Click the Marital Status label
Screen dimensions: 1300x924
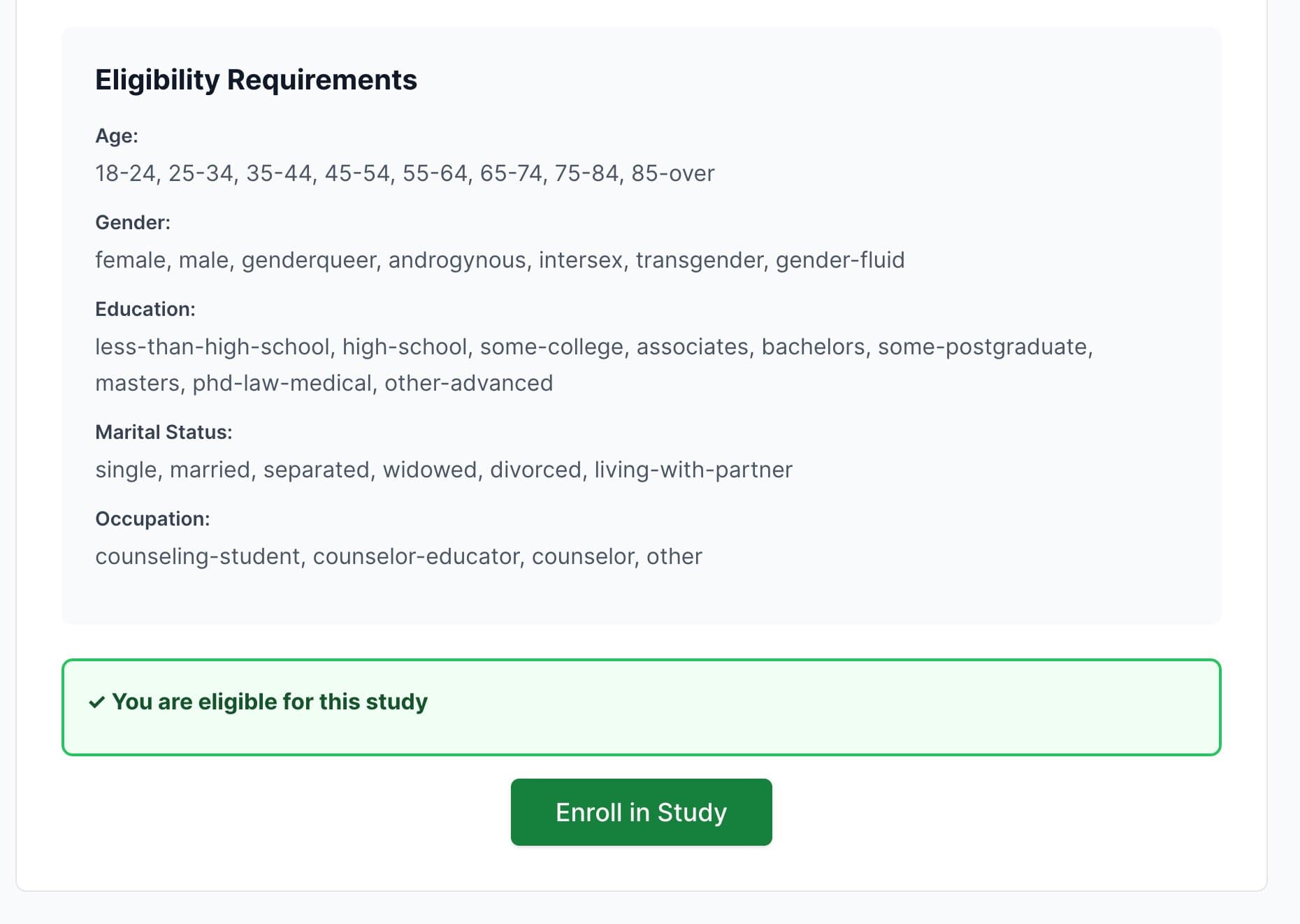coord(163,431)
